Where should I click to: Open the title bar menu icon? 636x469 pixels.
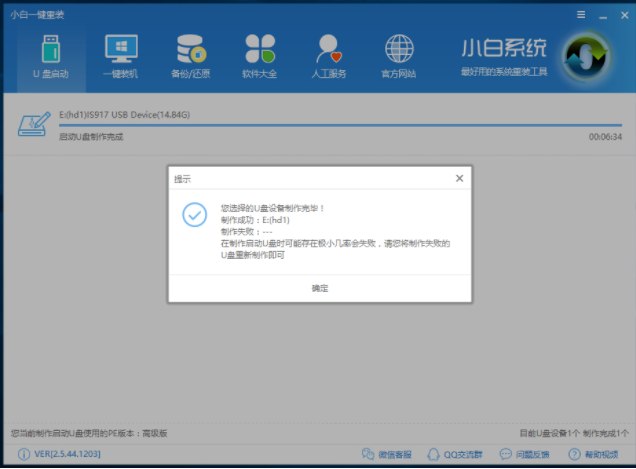point(581,15)
